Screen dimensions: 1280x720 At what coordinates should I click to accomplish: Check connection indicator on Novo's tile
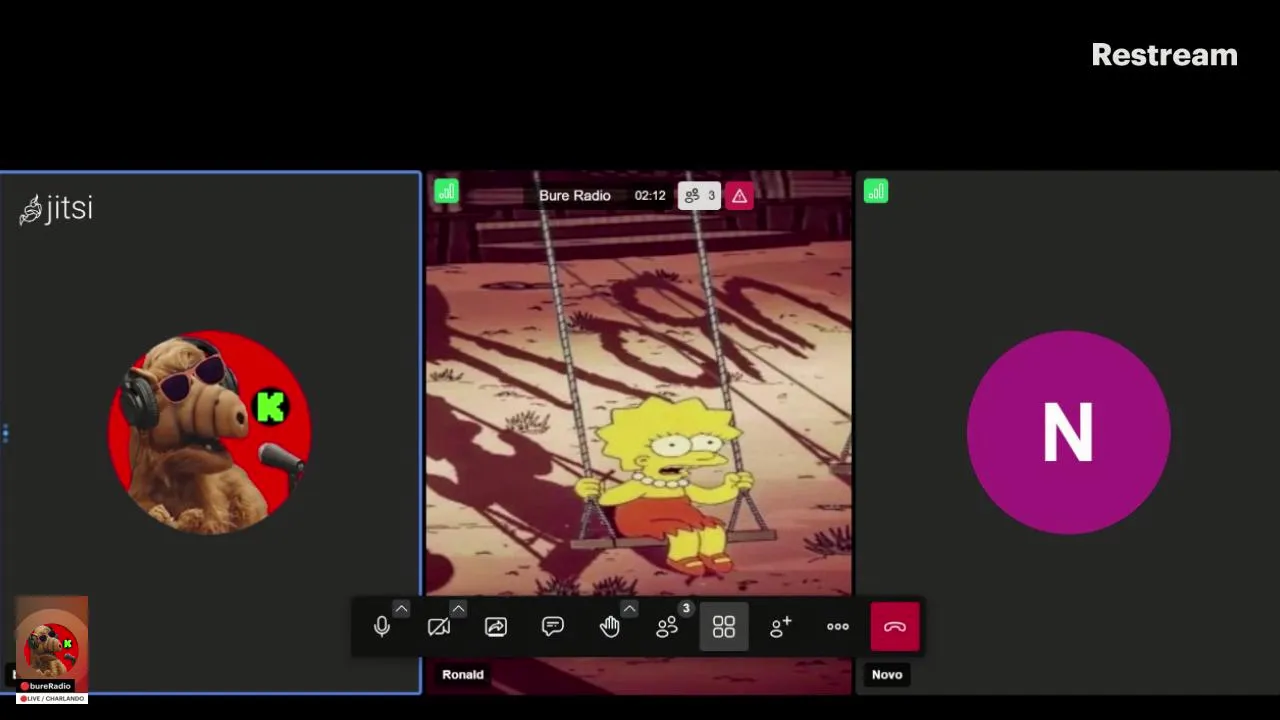click(x=876, y=191)
